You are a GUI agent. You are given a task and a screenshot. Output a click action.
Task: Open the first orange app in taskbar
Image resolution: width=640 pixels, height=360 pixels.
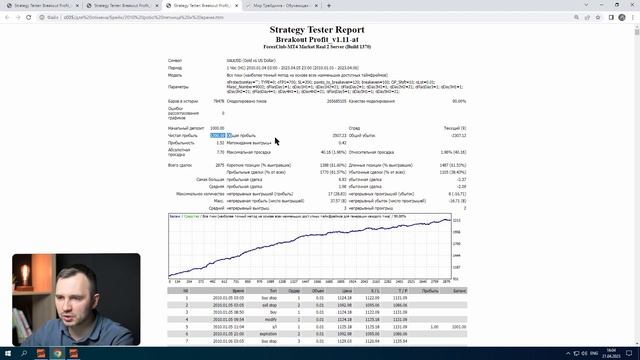(41, 353)
